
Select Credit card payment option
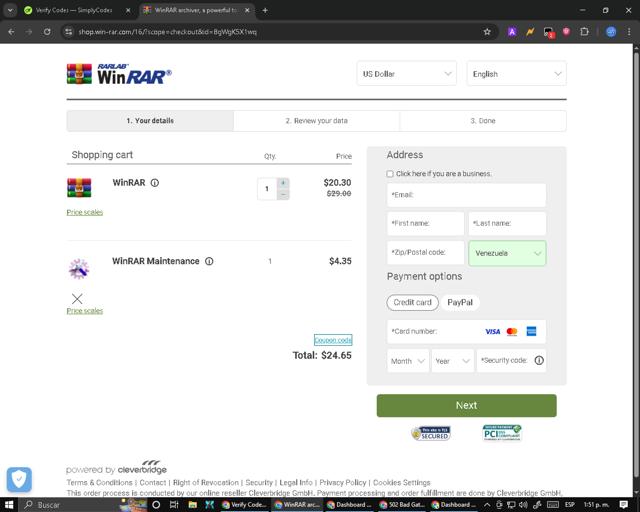(x=412, y=303)
